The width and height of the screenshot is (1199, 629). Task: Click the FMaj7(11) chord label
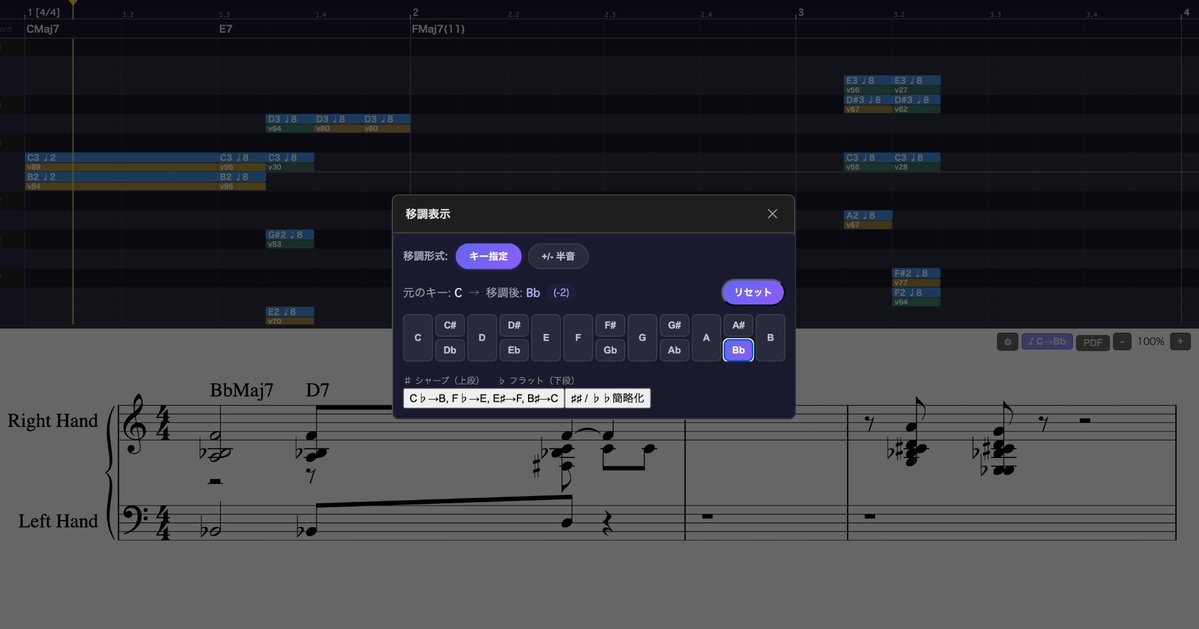(438, 29)
